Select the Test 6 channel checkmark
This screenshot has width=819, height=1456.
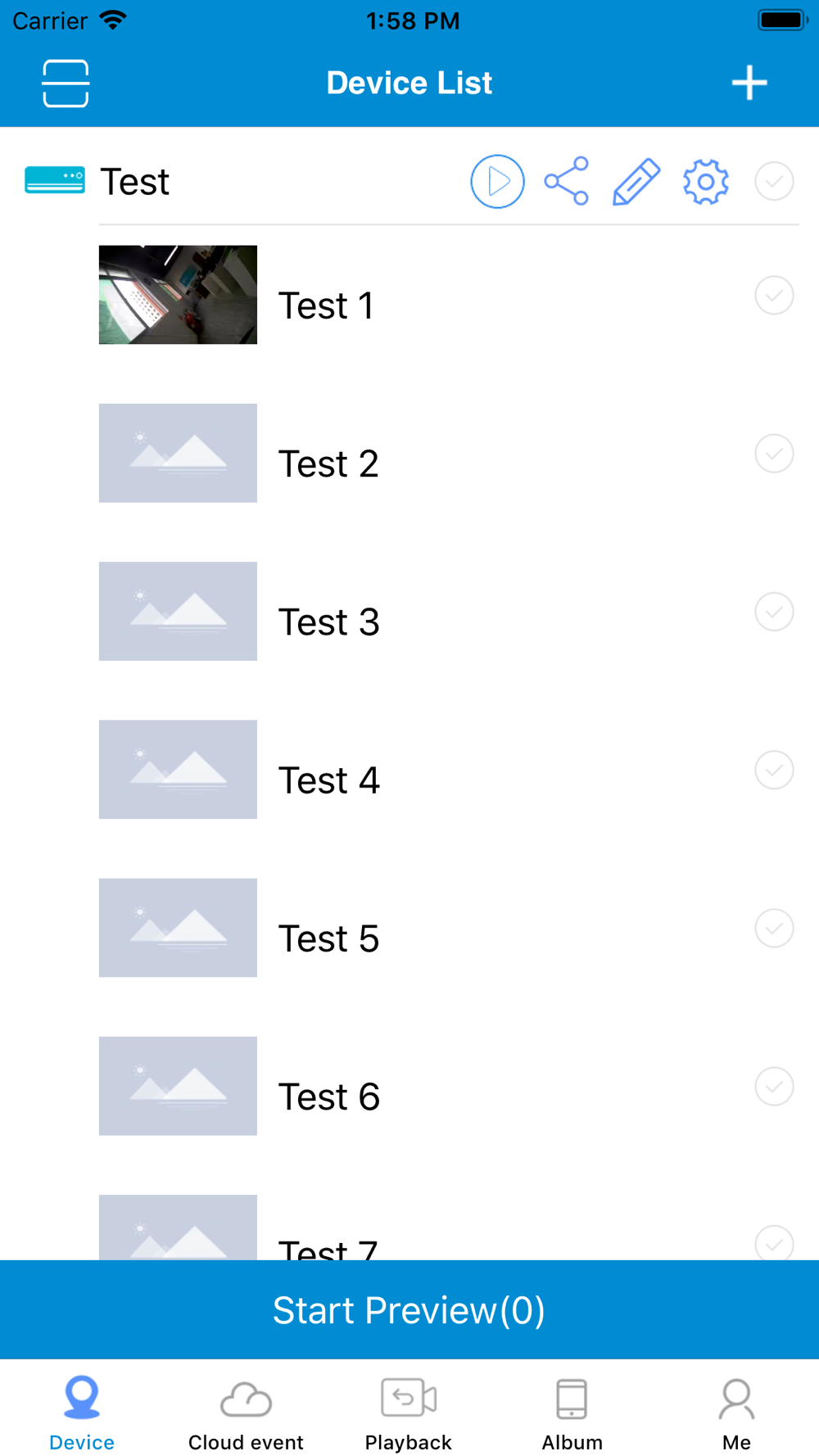coord(774,1086)
